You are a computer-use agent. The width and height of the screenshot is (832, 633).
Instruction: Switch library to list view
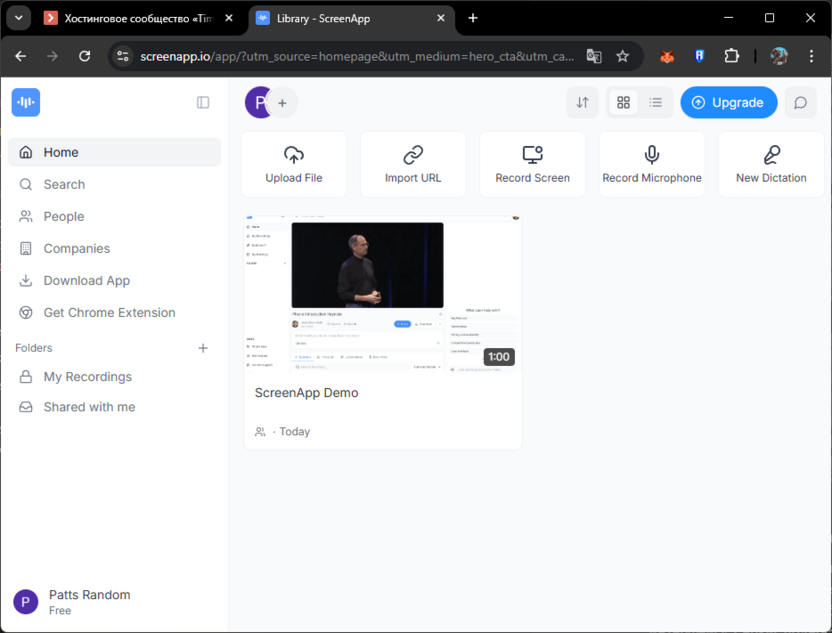(x=655, y=102)
